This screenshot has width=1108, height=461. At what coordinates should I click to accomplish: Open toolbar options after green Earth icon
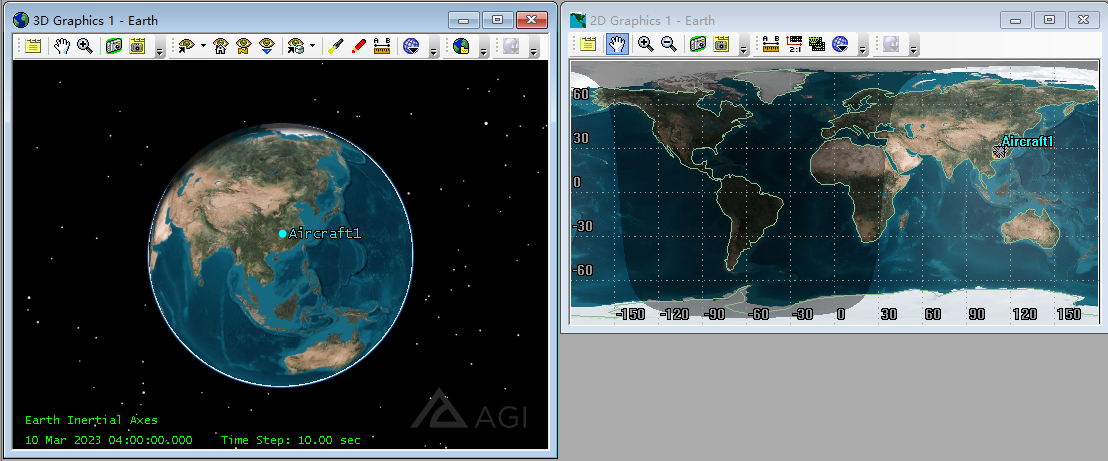pos(484,49)
